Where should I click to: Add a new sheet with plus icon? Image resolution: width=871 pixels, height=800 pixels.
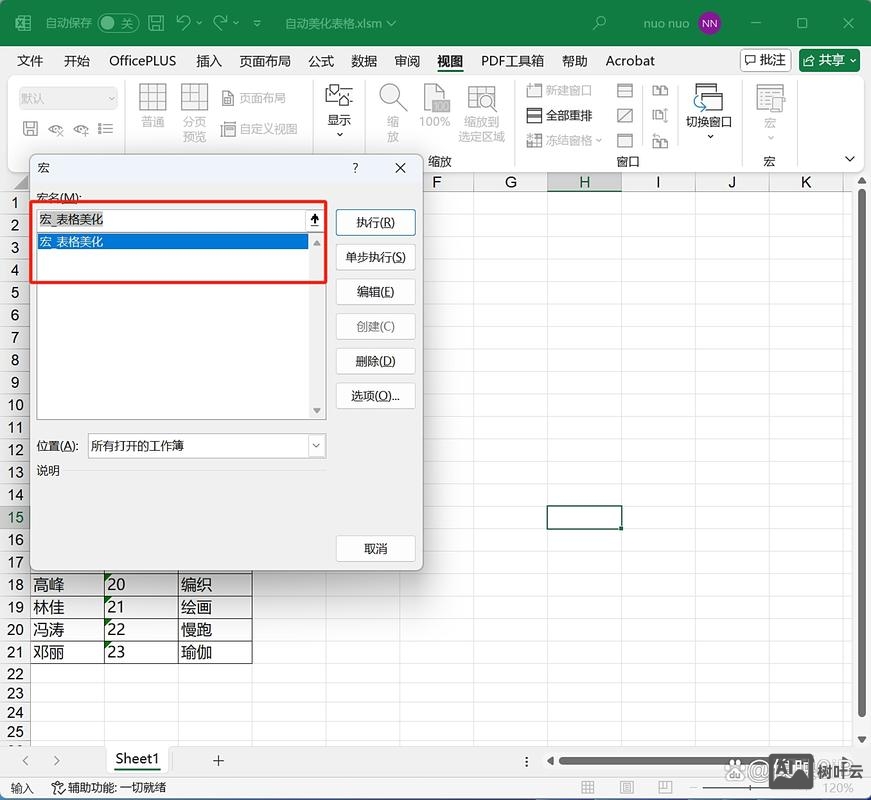(x=218, y=760)
